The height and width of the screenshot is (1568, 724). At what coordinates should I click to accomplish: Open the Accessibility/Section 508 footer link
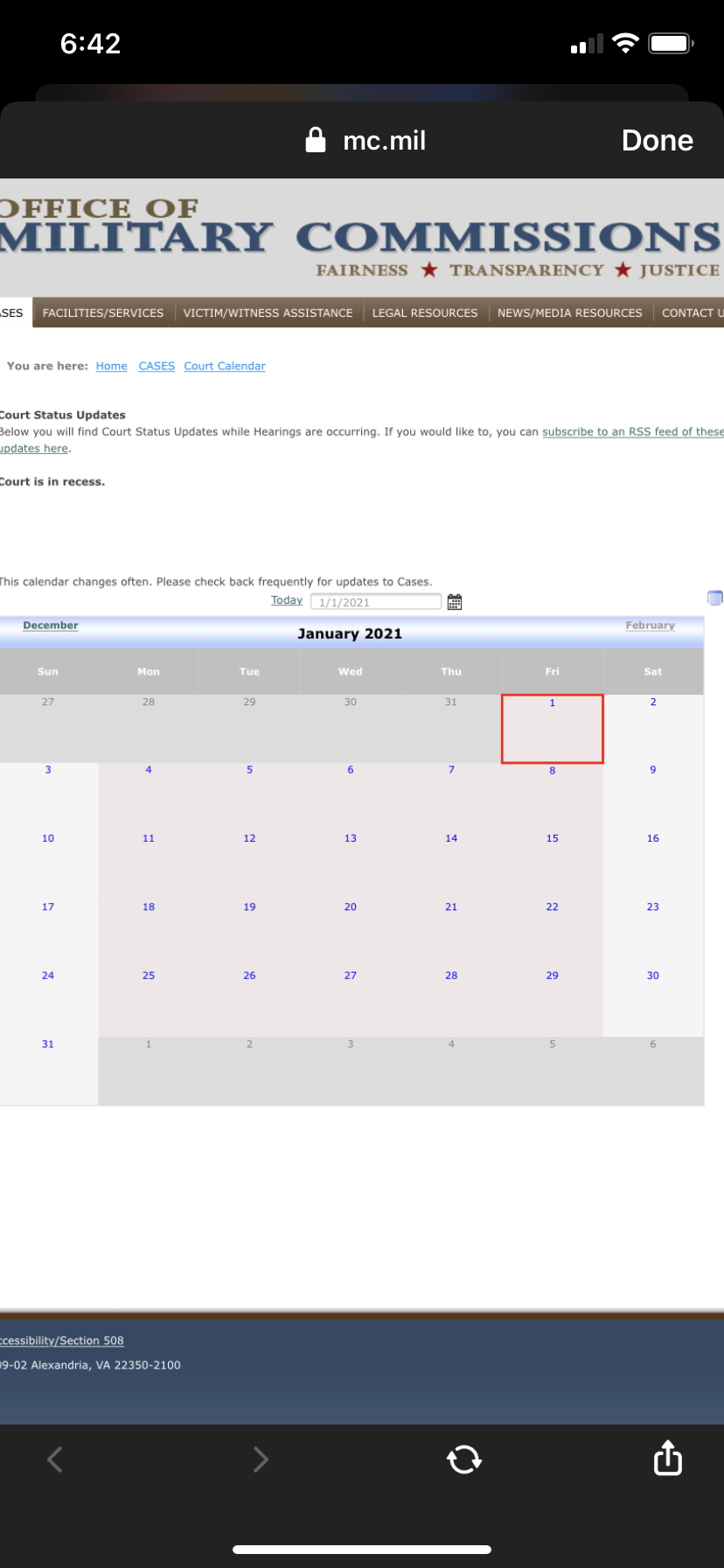tap(62, 1340)
